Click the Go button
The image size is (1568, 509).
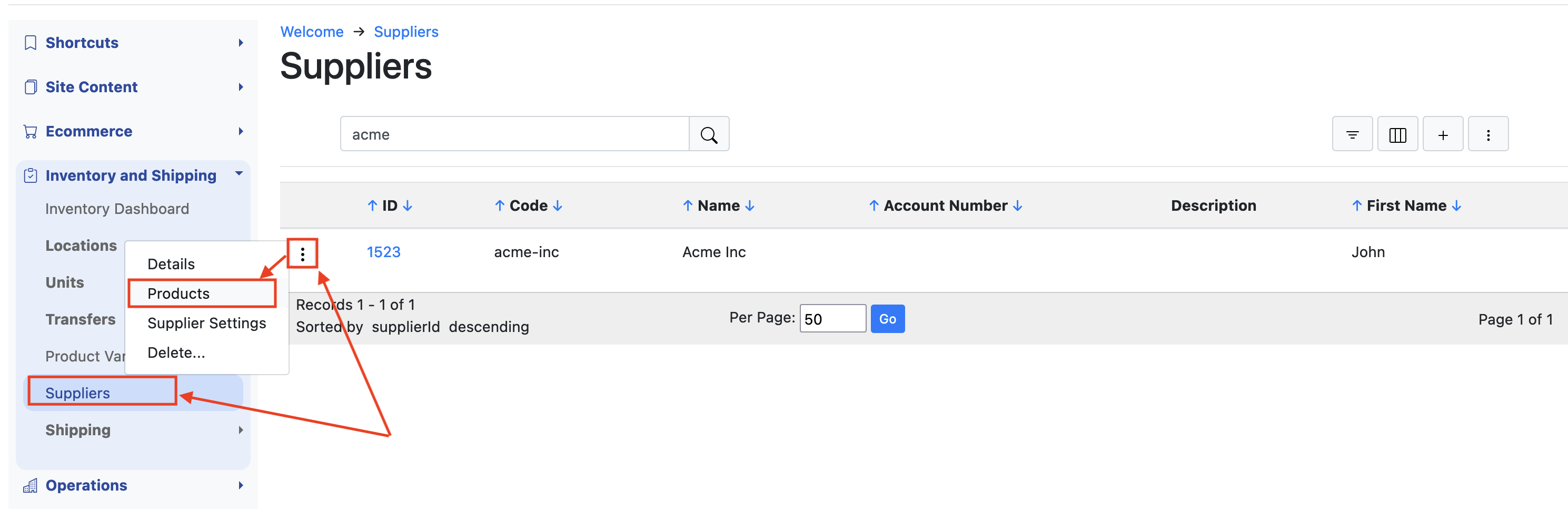pos(888,319)
